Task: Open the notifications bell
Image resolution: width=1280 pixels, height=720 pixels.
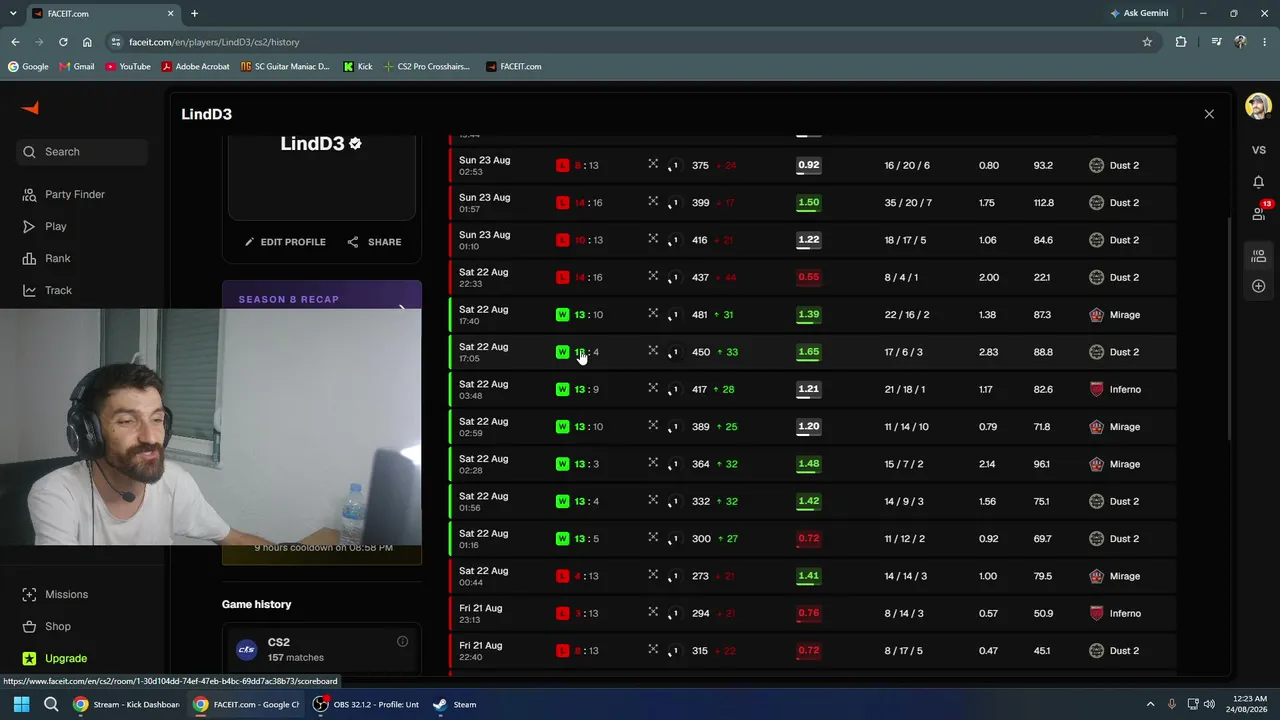Action: (1259, 182)
